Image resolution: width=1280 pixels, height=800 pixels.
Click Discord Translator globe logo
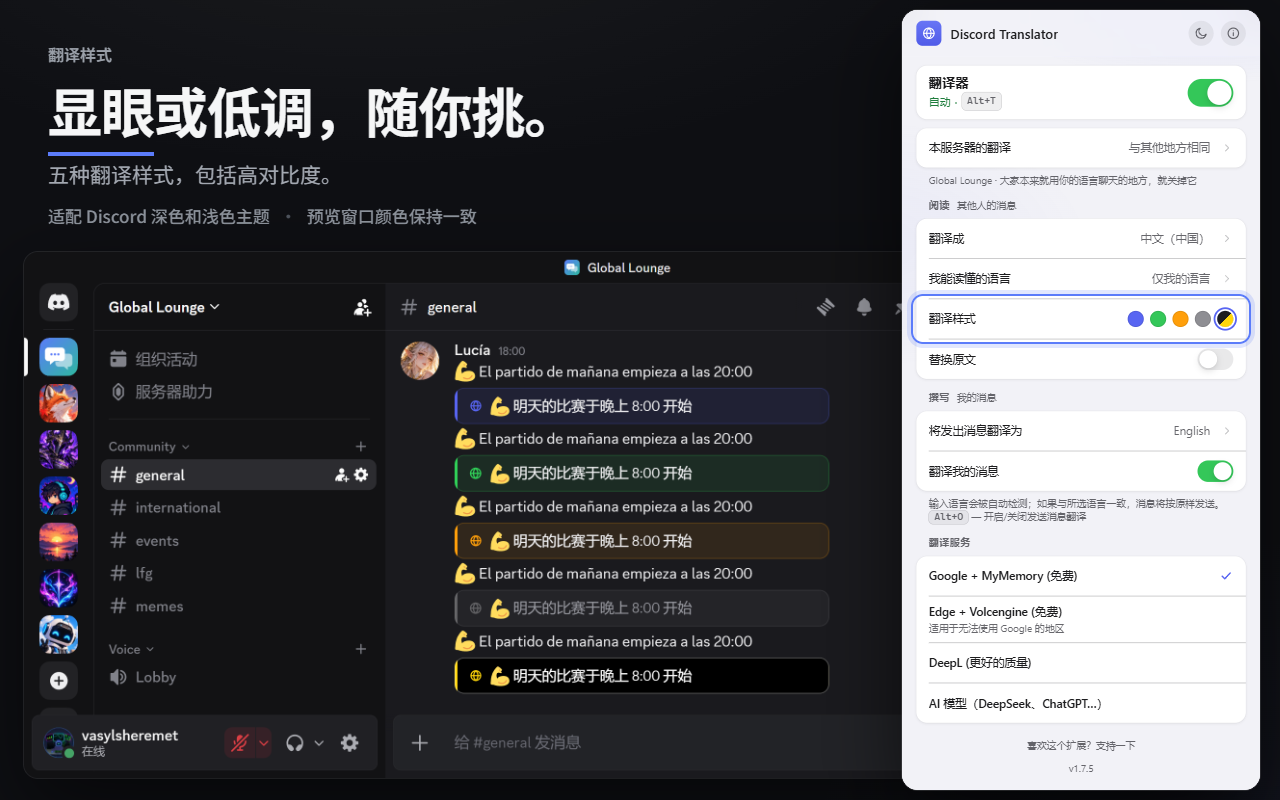click(x=930, y=34)
